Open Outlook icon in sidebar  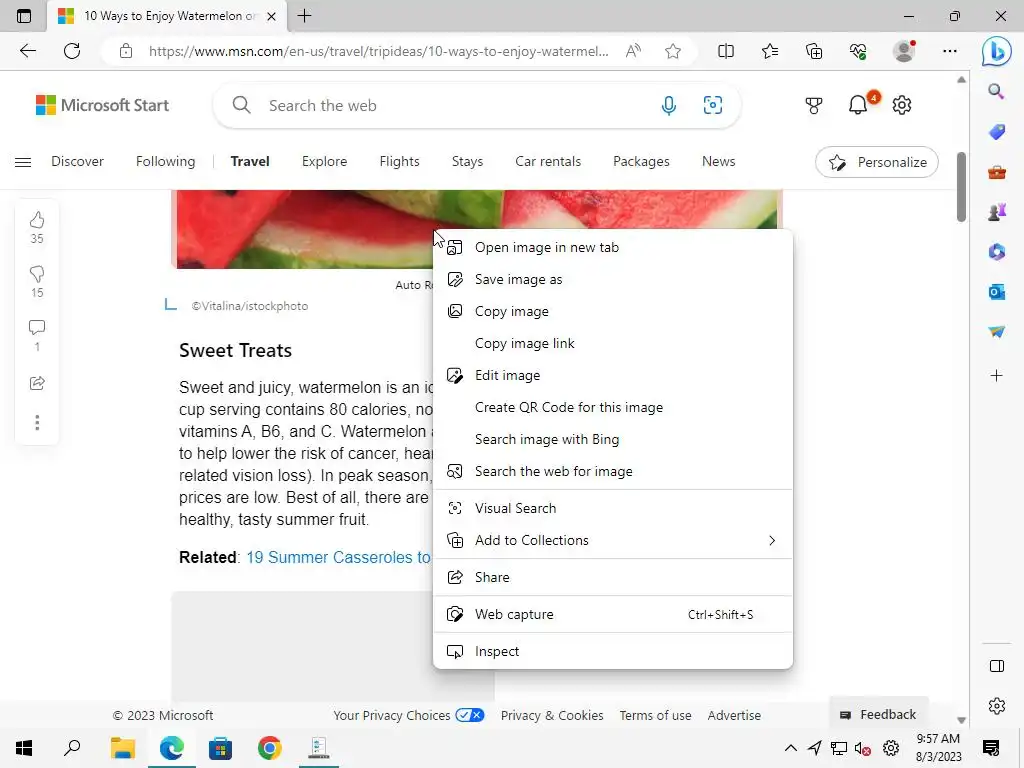996,292
